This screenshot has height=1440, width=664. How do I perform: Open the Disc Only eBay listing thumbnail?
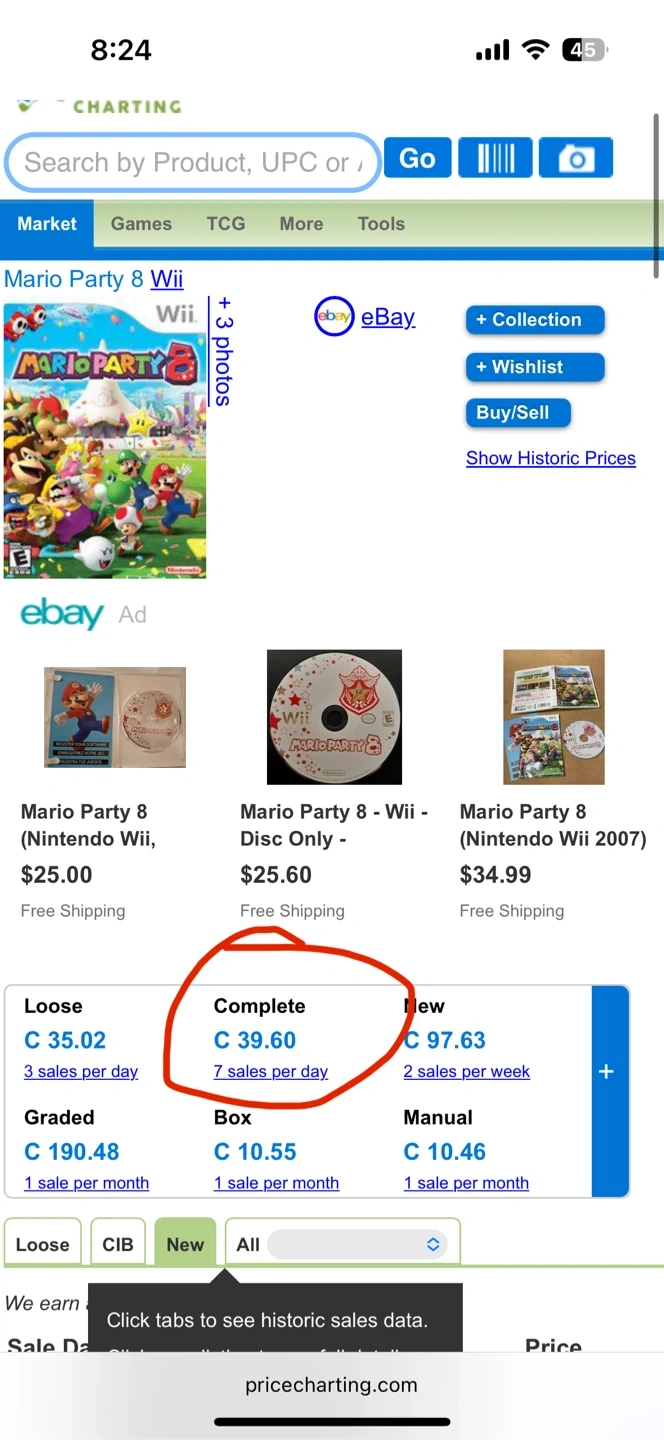334,717
